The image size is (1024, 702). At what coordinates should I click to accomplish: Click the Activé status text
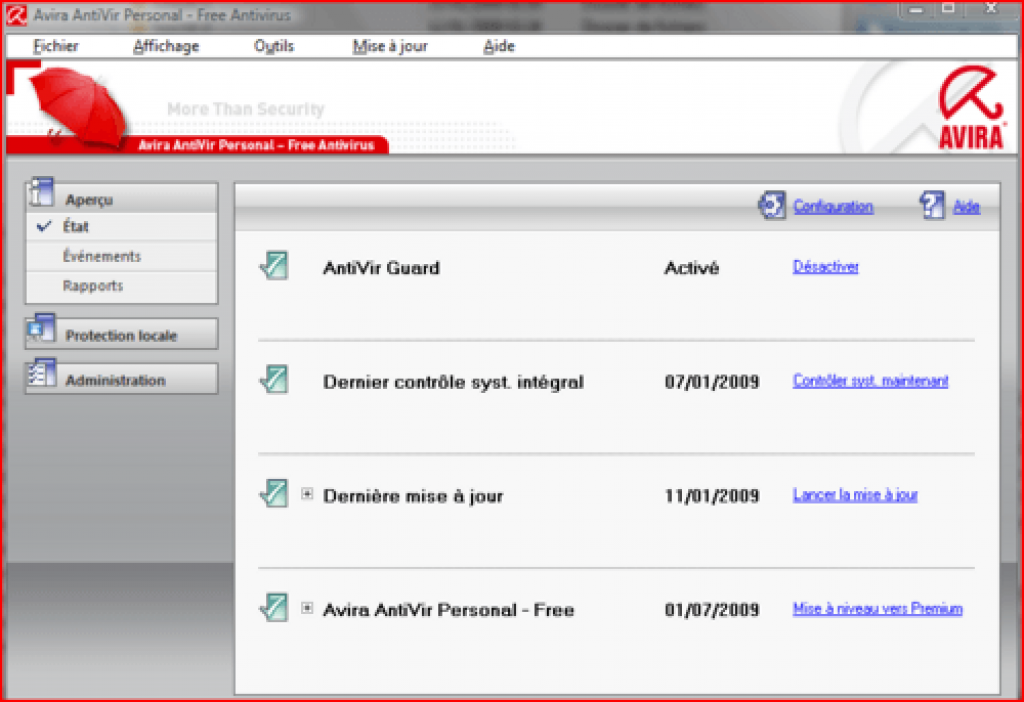692,268
